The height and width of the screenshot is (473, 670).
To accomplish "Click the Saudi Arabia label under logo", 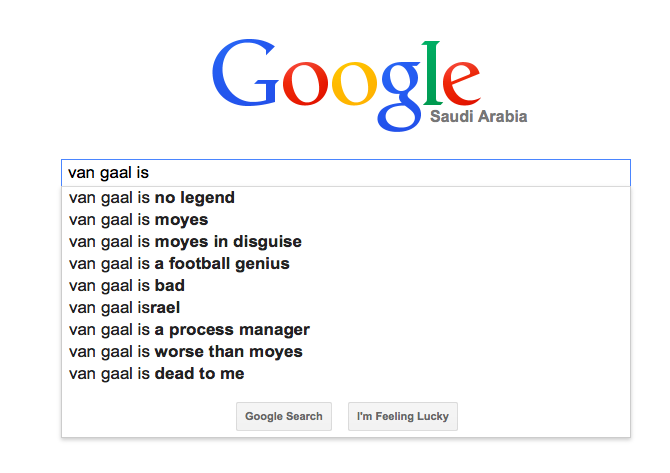I will tap(478, 117).
